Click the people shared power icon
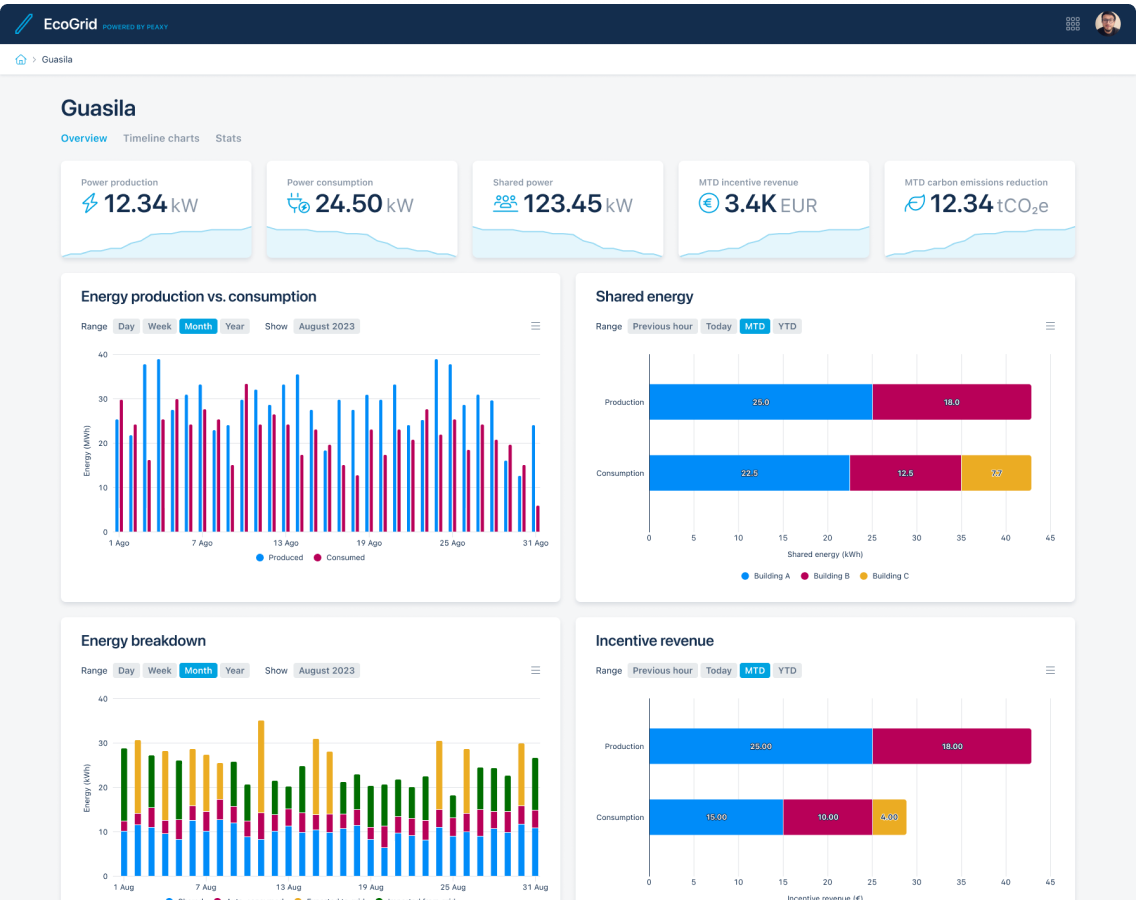Viewport: 1136px width, 900px height. click(506, 203)
